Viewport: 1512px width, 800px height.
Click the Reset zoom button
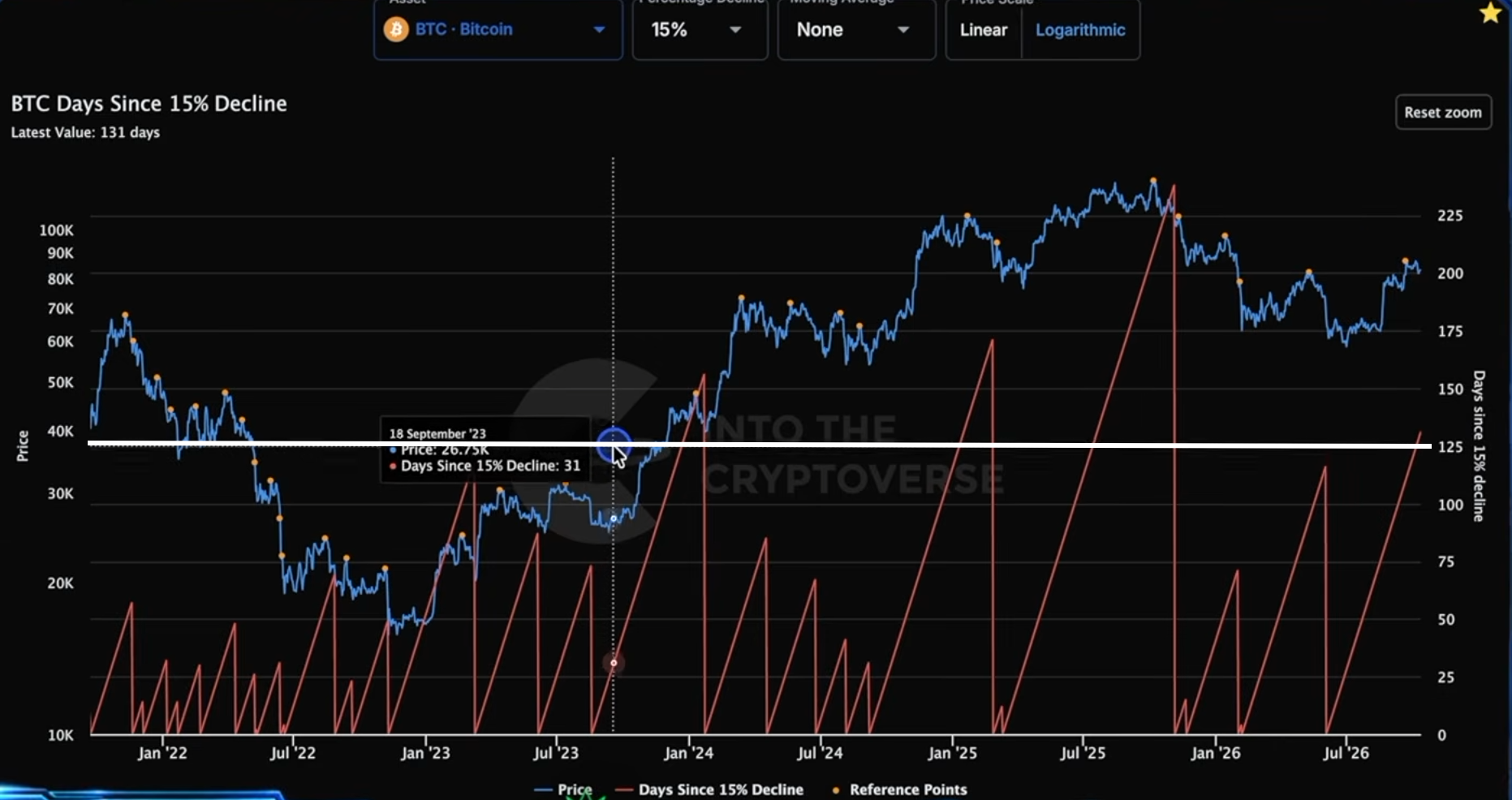pos(1443,112)
